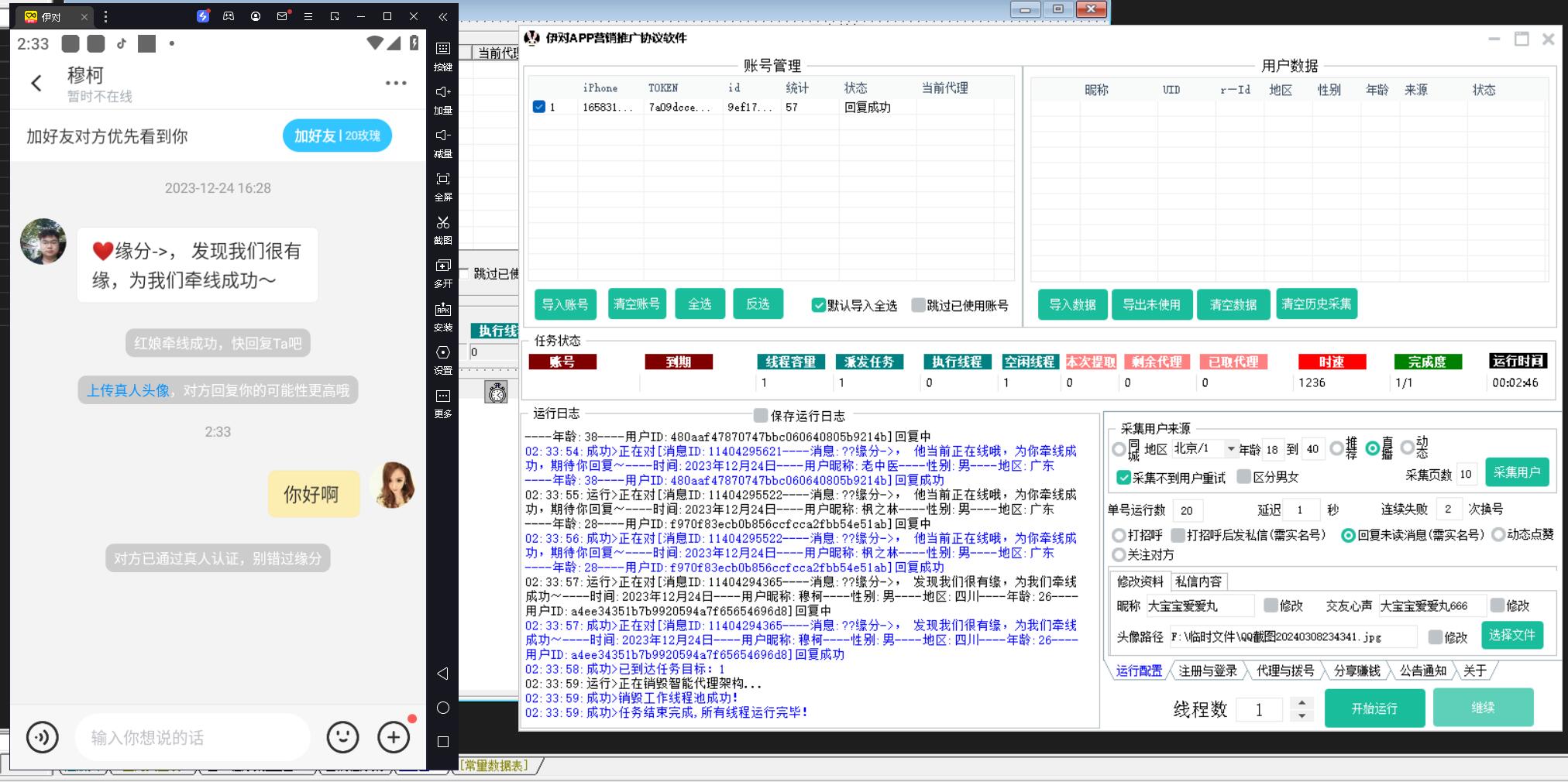Switch to the 代理与拨号 tab

1284,671
